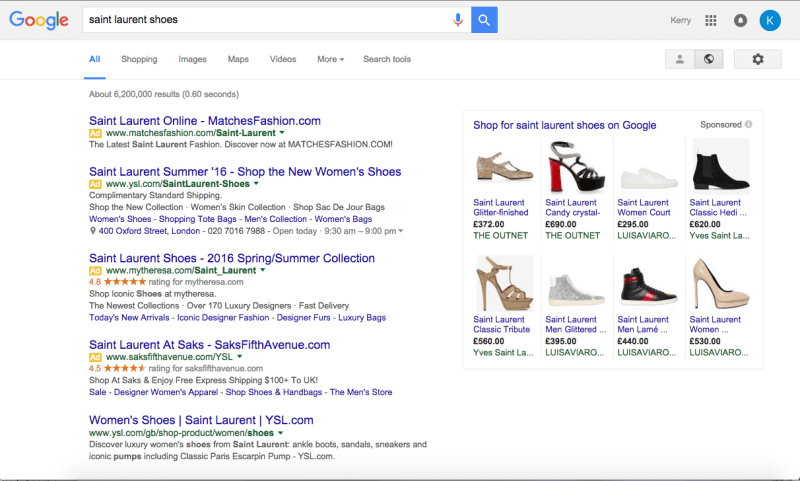Viewport: 800px width, 481px height.
Task: Open the settings gear
Action: (x=758, y=59)
